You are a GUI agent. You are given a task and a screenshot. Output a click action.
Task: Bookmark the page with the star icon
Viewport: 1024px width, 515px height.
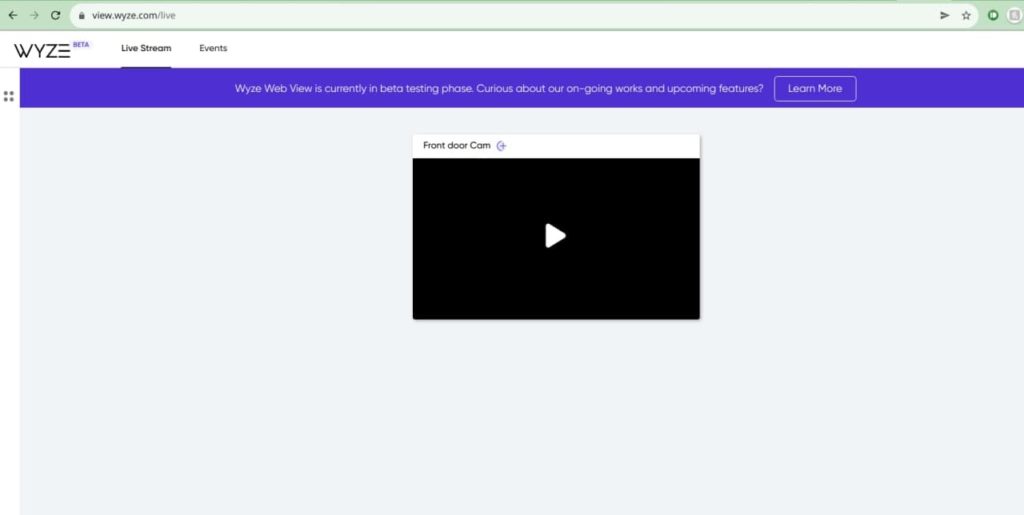coord(966,15)
